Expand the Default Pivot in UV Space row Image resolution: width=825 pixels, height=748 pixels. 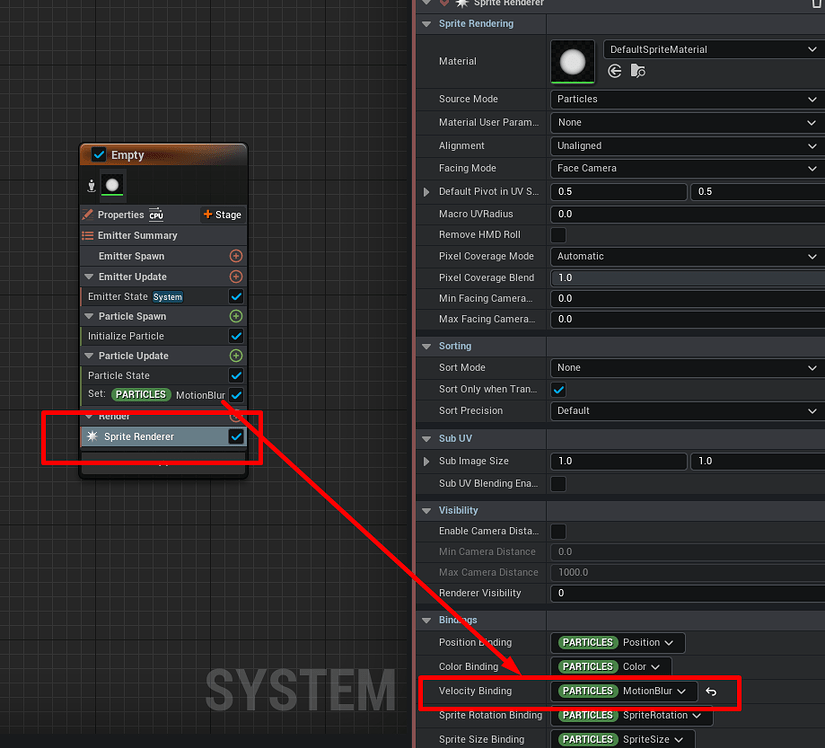(429, 191)
